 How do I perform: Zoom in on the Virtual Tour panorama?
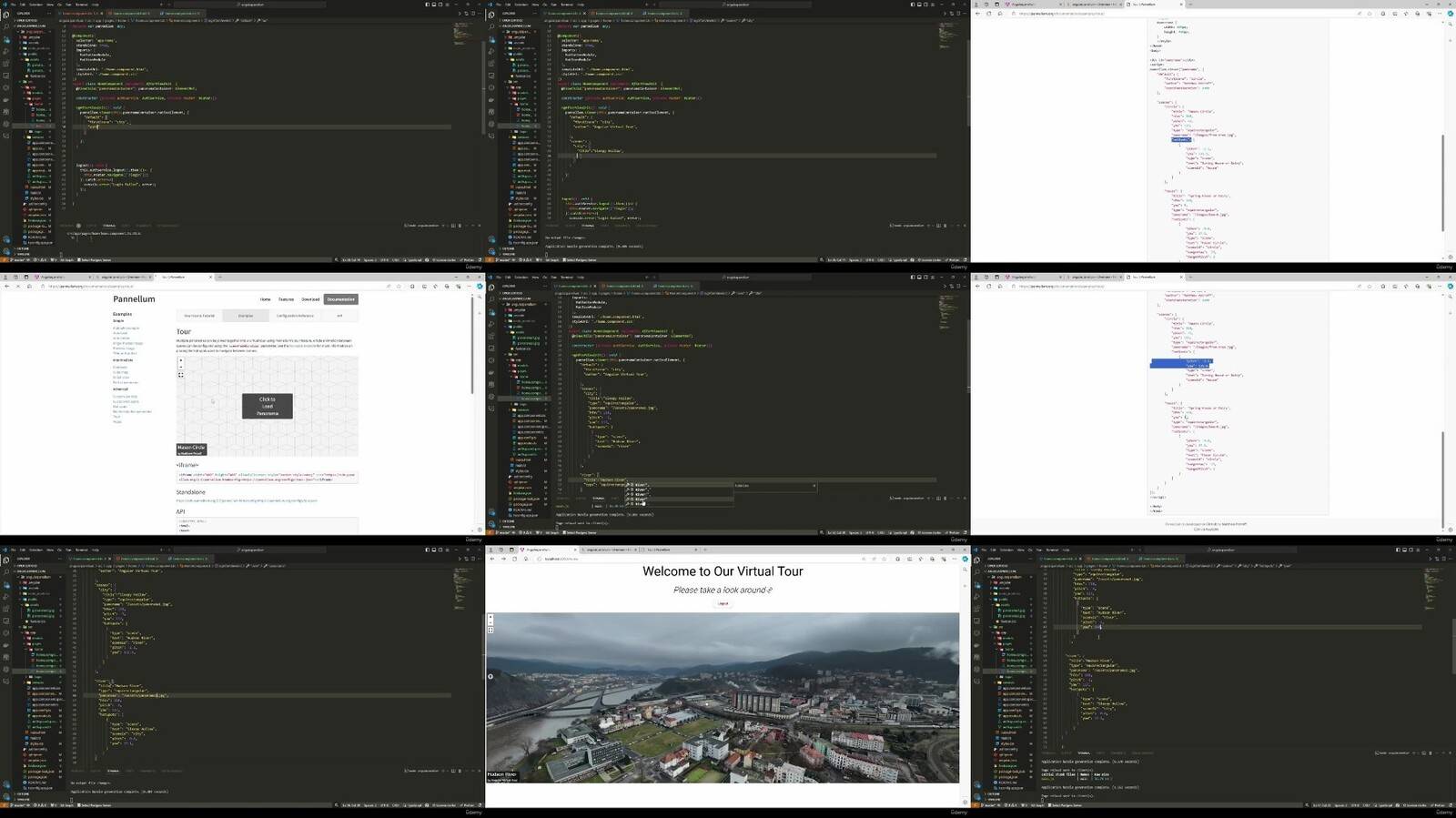[490, 617]
